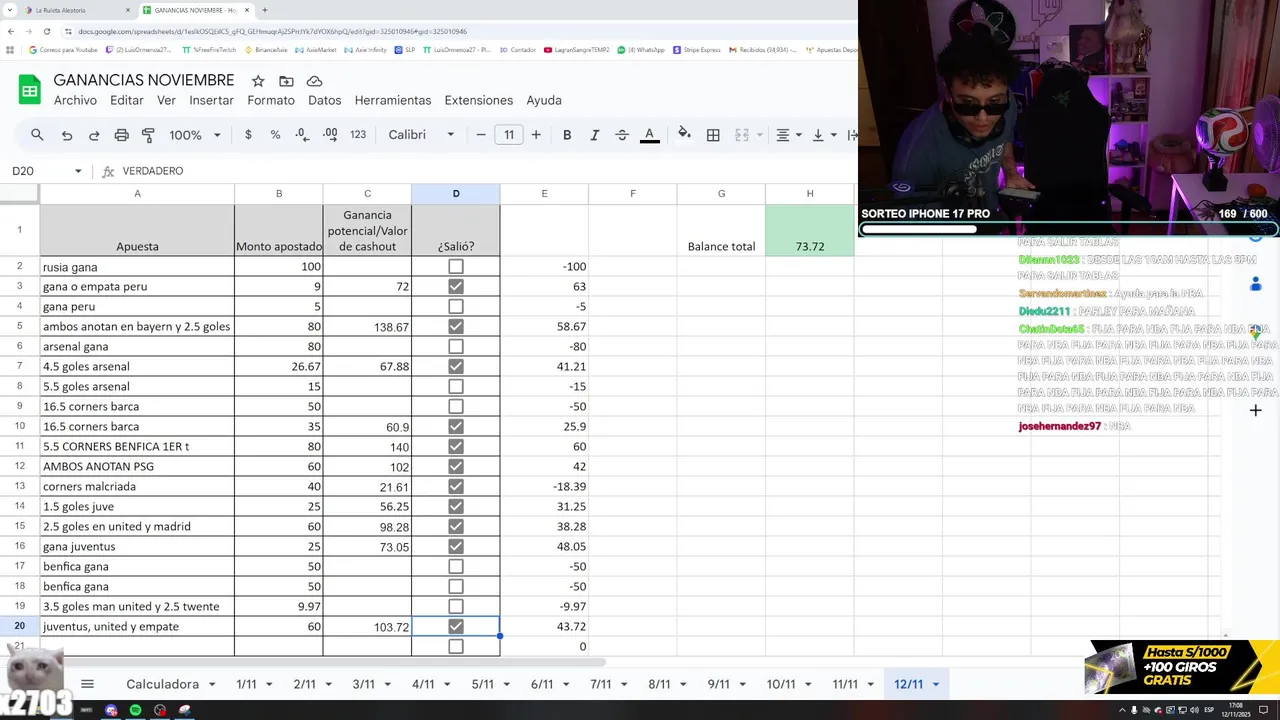Screen dimensions: 1280x720
Task: Open the Ayuda menu
Action: 544,100
